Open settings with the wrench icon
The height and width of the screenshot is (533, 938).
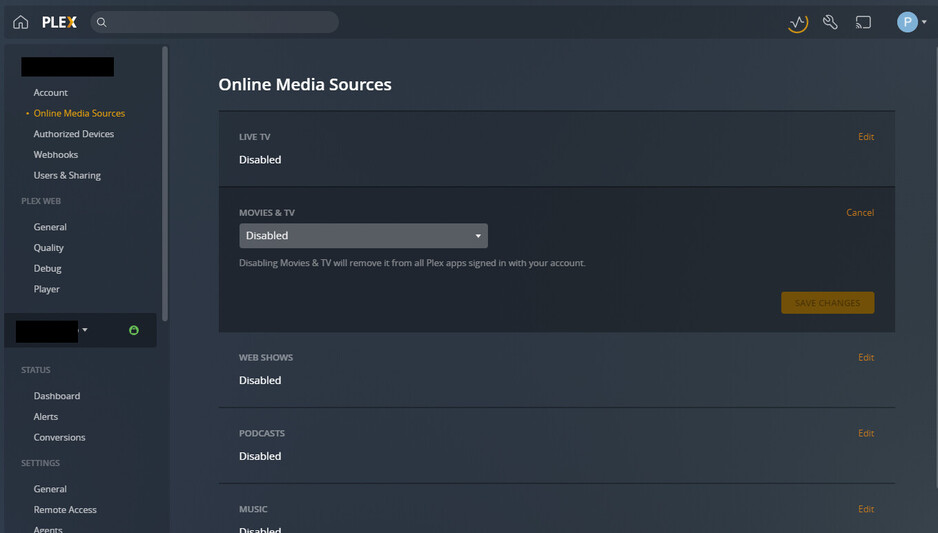tap(830, 22)
